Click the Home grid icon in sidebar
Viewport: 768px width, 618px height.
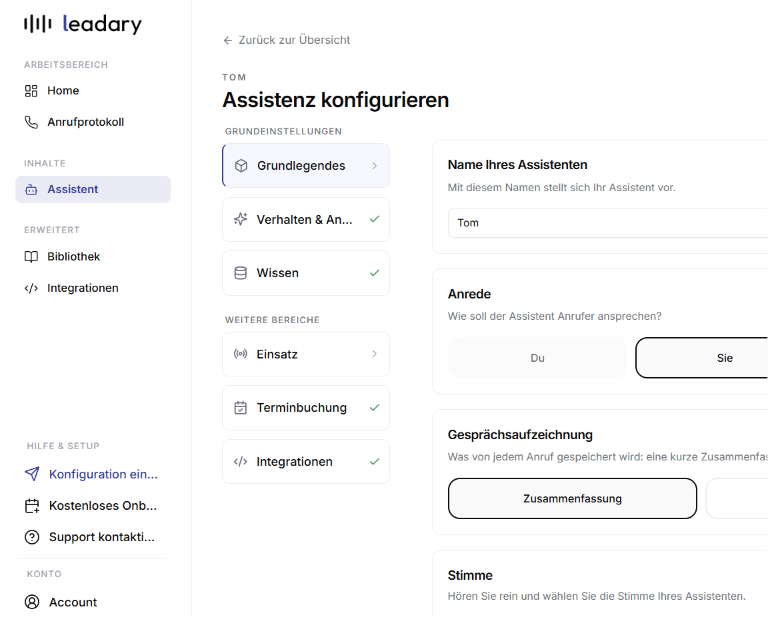point(31,91)
